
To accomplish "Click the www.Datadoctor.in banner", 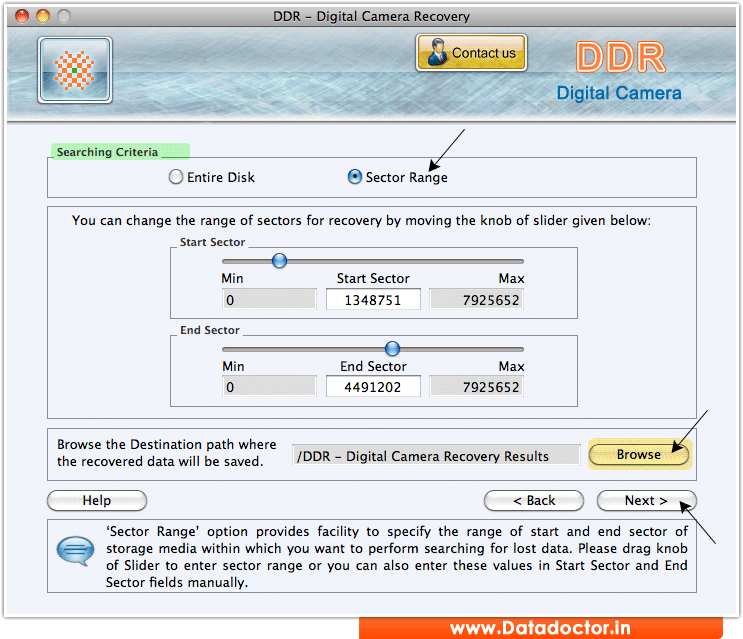I will point(540,628).
